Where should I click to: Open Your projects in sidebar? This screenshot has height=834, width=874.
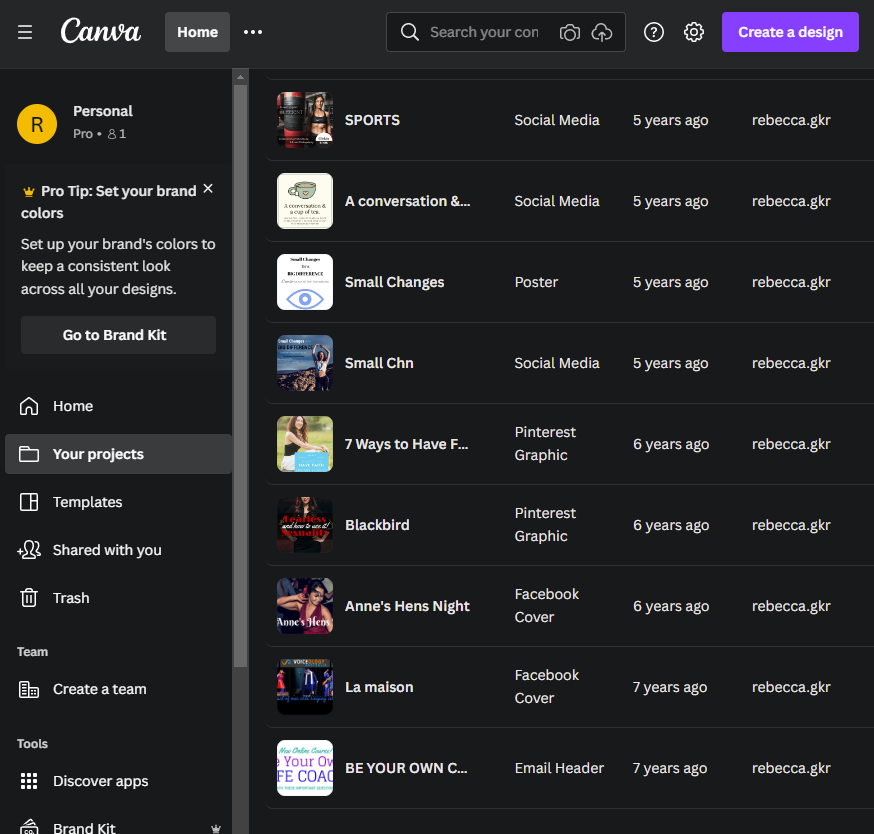118,454
